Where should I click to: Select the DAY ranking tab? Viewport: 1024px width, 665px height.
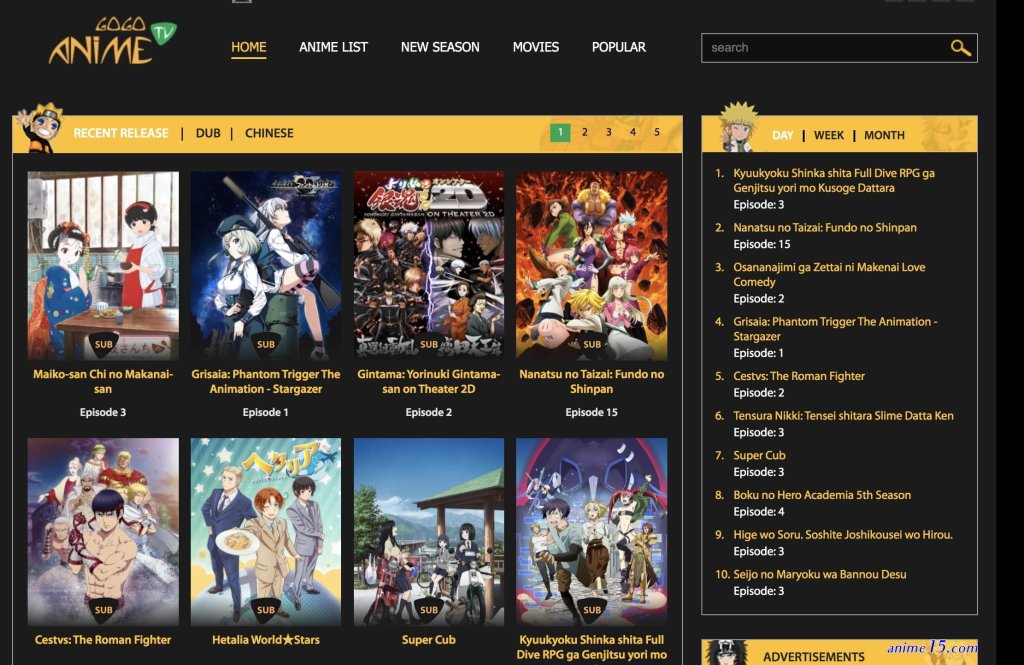click(x=782, y=135)
